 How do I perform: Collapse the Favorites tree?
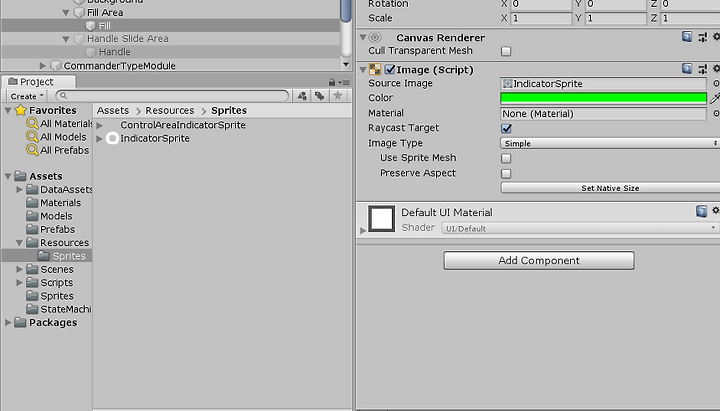(8, 110)
